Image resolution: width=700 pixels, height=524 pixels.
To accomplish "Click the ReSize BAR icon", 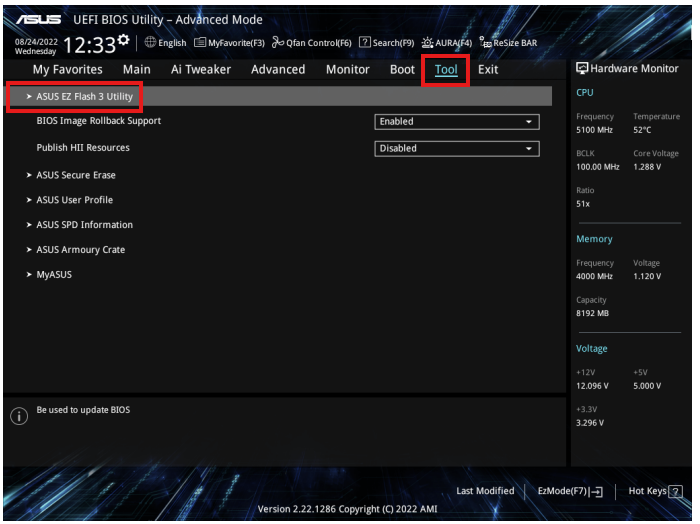I will [x=485, y=42].
